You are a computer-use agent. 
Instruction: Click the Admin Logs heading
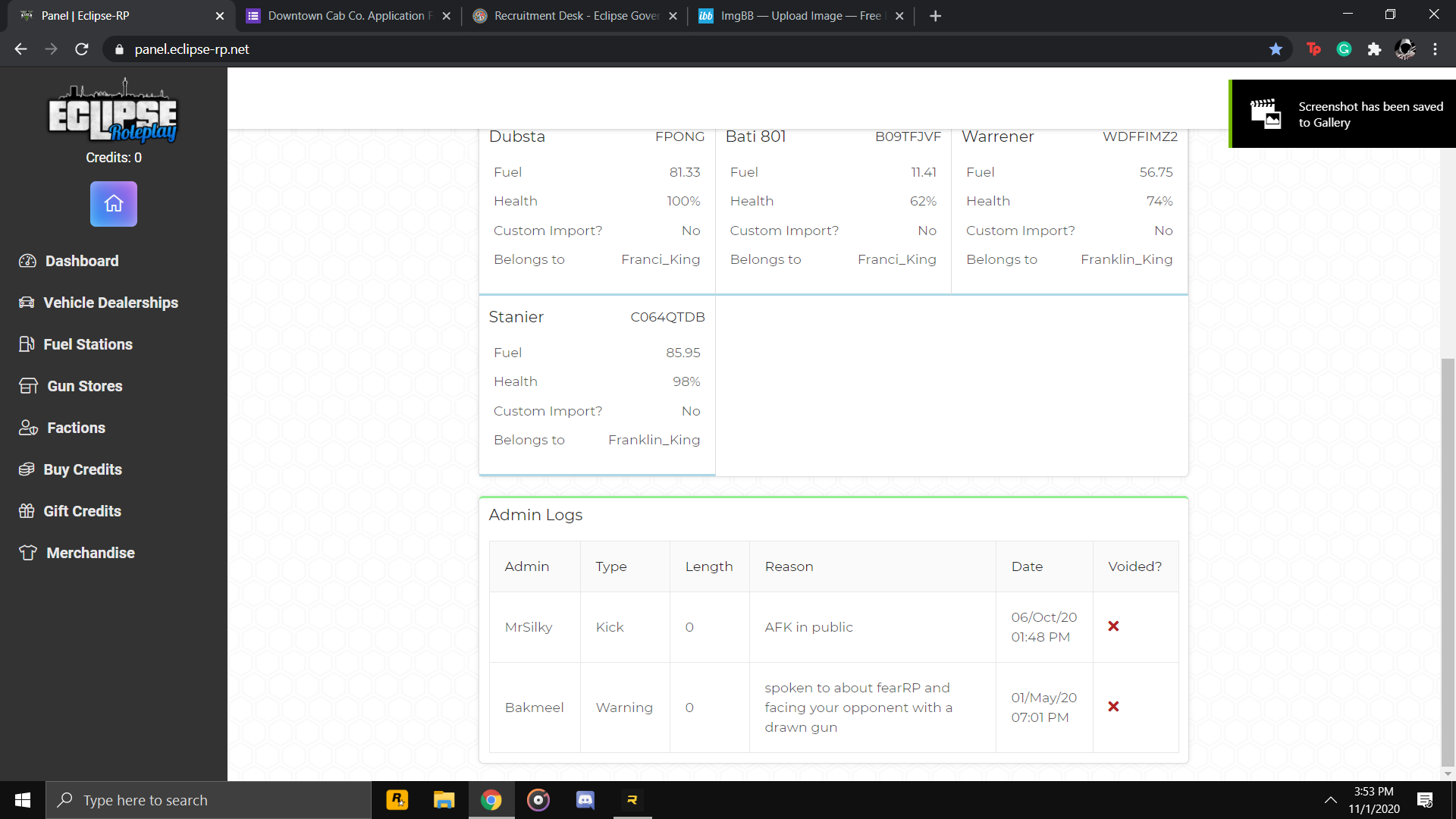[x=536, y=515]
